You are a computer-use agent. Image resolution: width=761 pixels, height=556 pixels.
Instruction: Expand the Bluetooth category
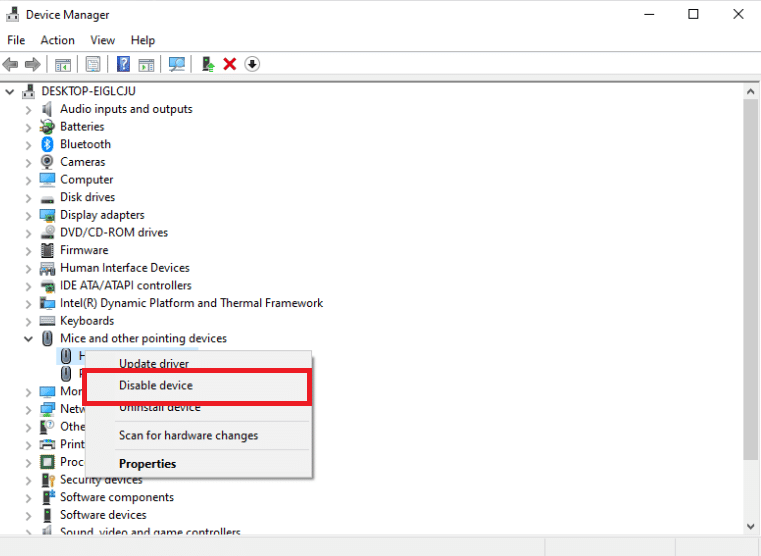click(28, 145)
